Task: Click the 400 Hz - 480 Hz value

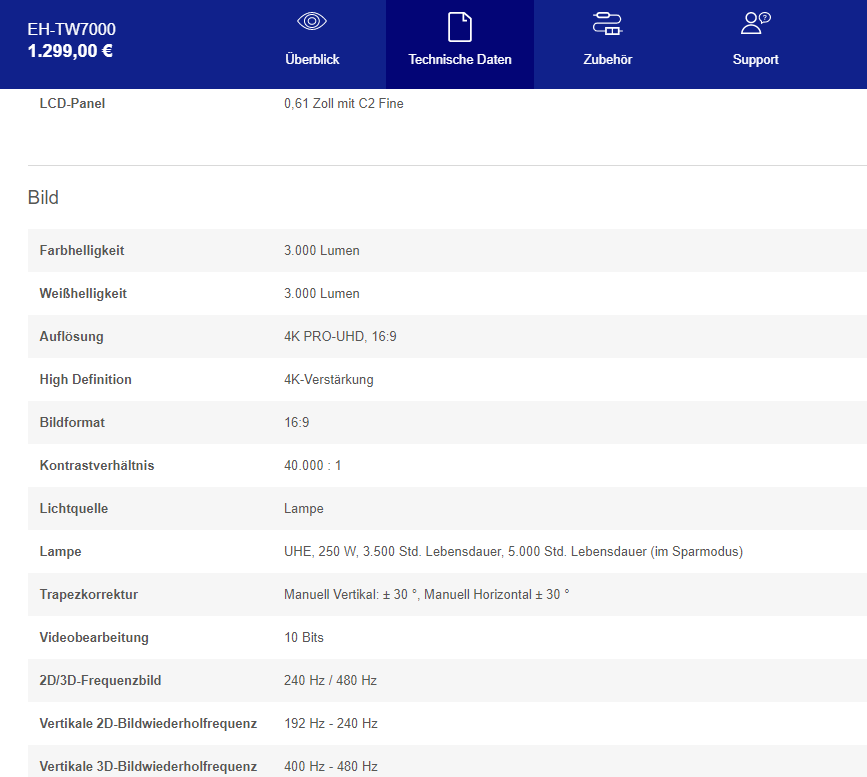Action: coord(331,766)
